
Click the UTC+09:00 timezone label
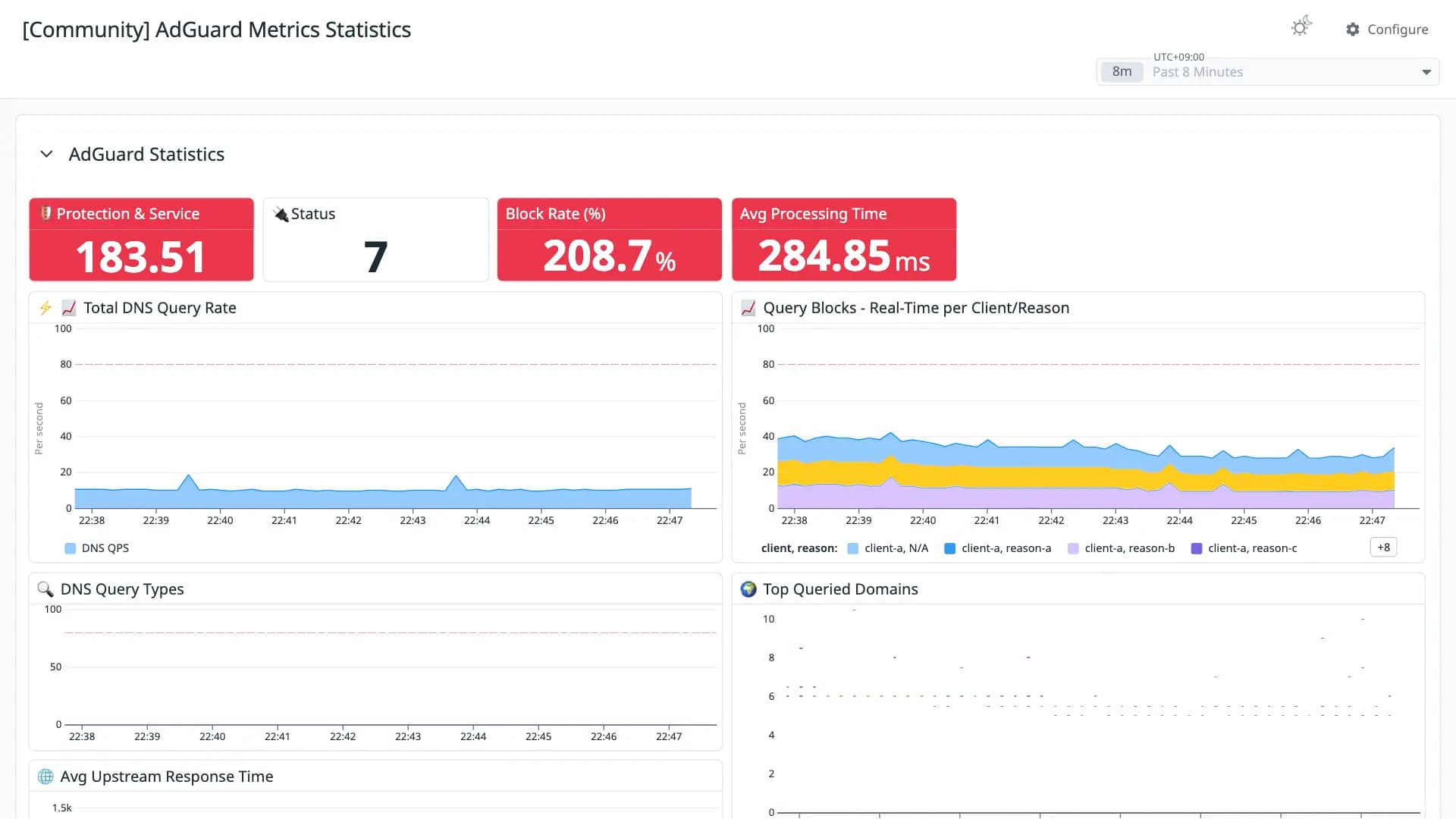pyautogui.click(x=1178, y=57)
